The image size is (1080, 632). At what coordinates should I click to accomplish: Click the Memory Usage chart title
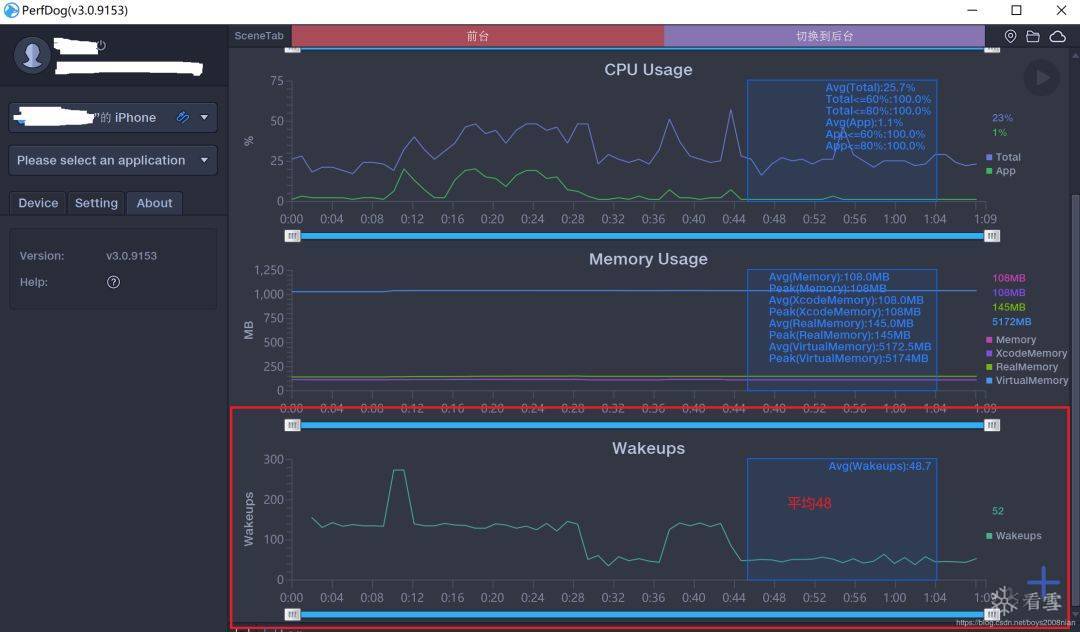coord(648,259)
